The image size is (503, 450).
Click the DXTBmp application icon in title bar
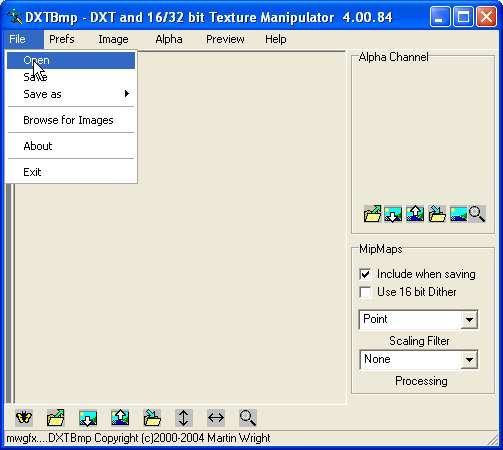pos(15,17)
